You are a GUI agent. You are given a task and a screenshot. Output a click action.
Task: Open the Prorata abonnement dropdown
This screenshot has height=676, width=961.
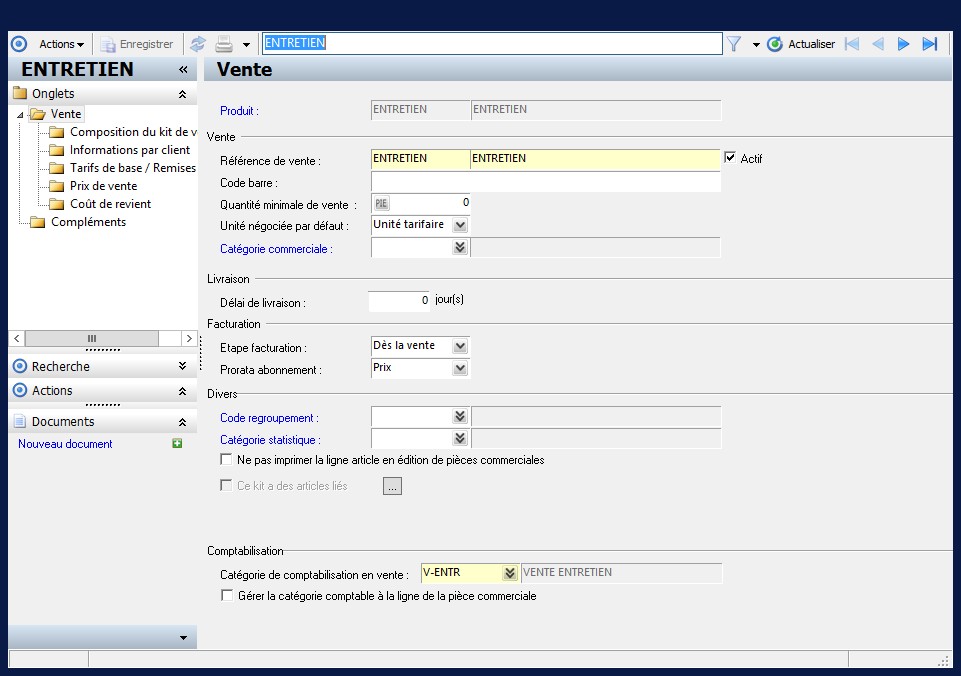coord(460,368)
